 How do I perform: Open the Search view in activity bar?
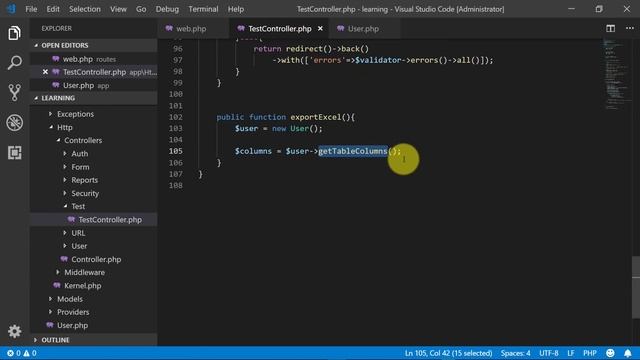[x=14, y=63]
